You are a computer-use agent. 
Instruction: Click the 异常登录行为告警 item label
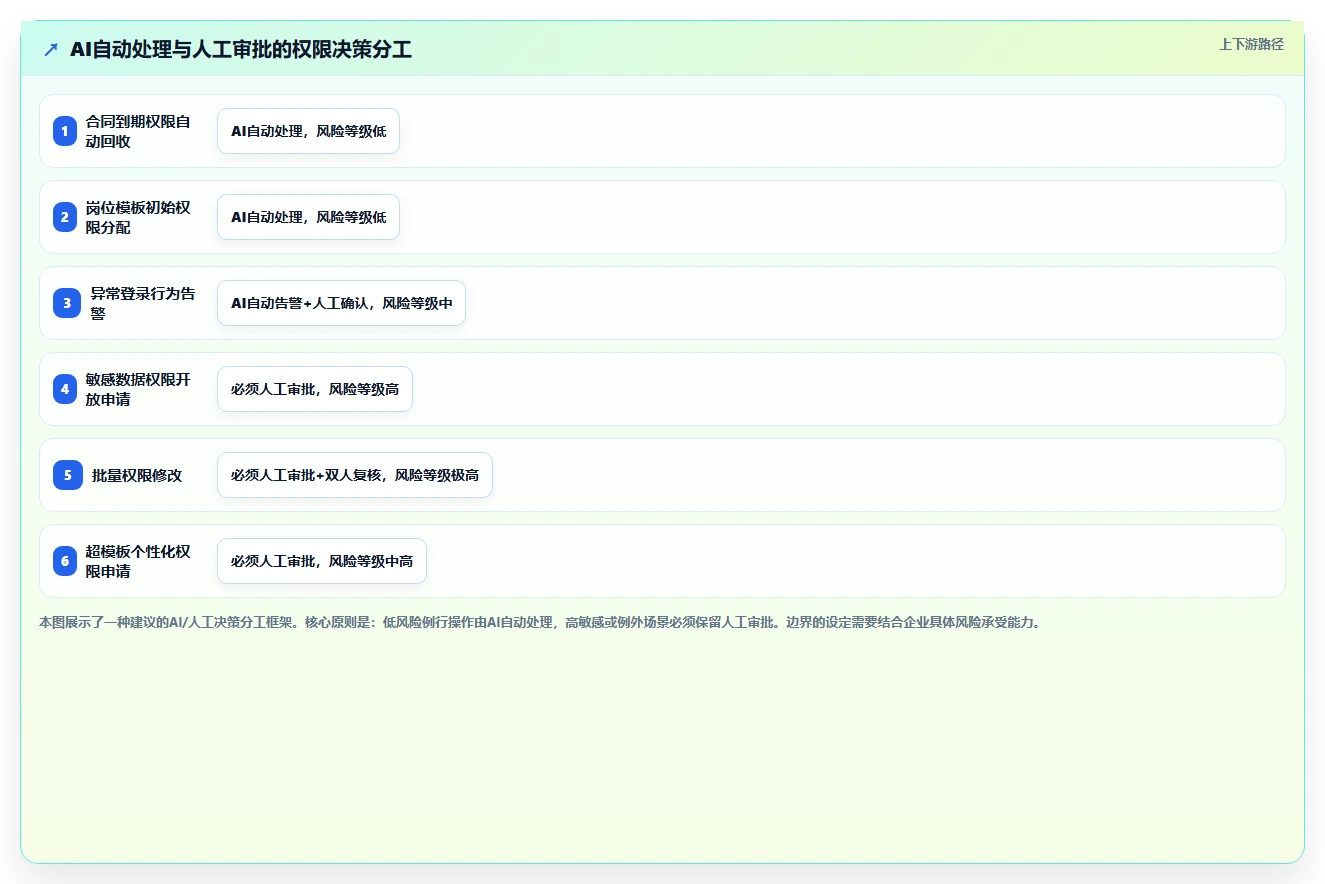click(143, 303)
